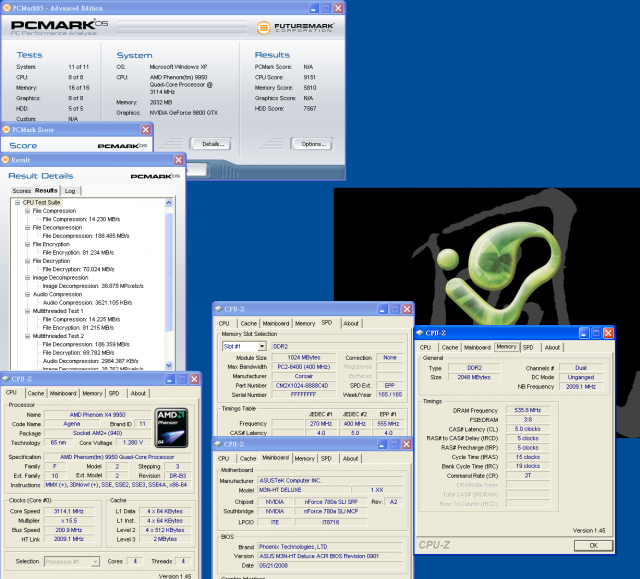Collapse the Audio Compression node
The height and width of the screenshot is (579, 640).
coord(27,294)
